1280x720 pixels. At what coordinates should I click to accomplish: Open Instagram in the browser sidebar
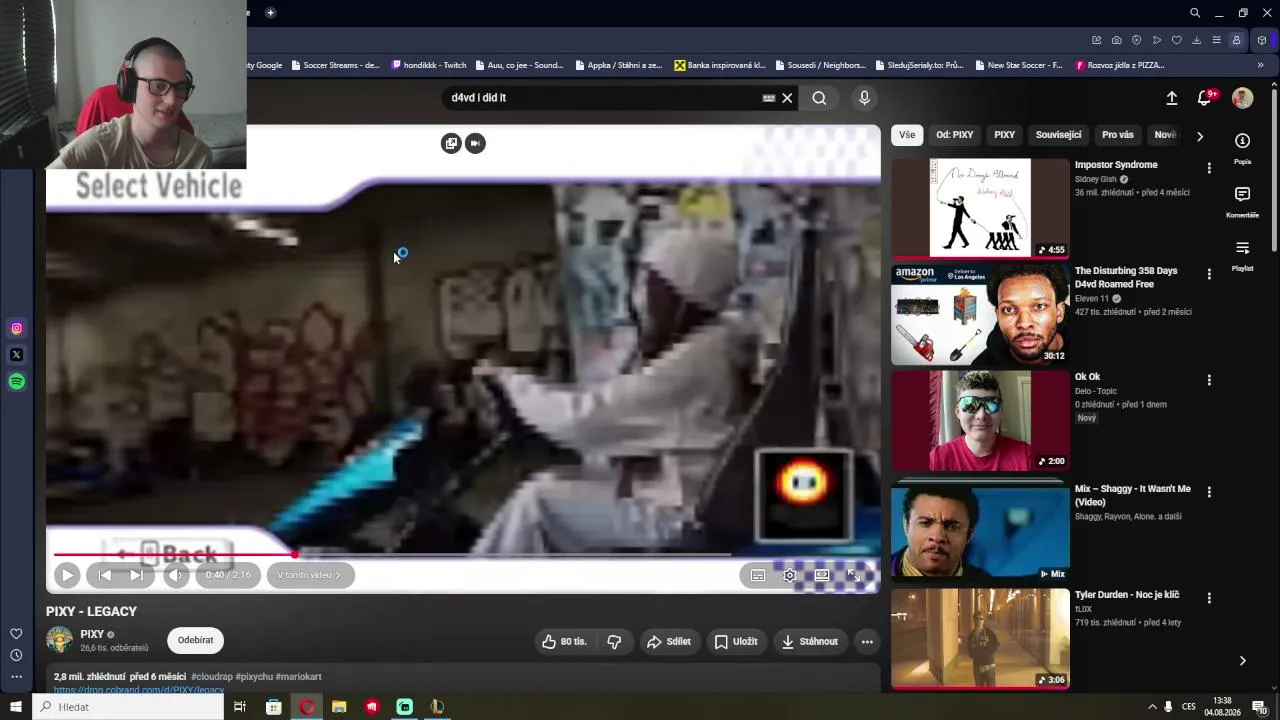click(16, 328)
